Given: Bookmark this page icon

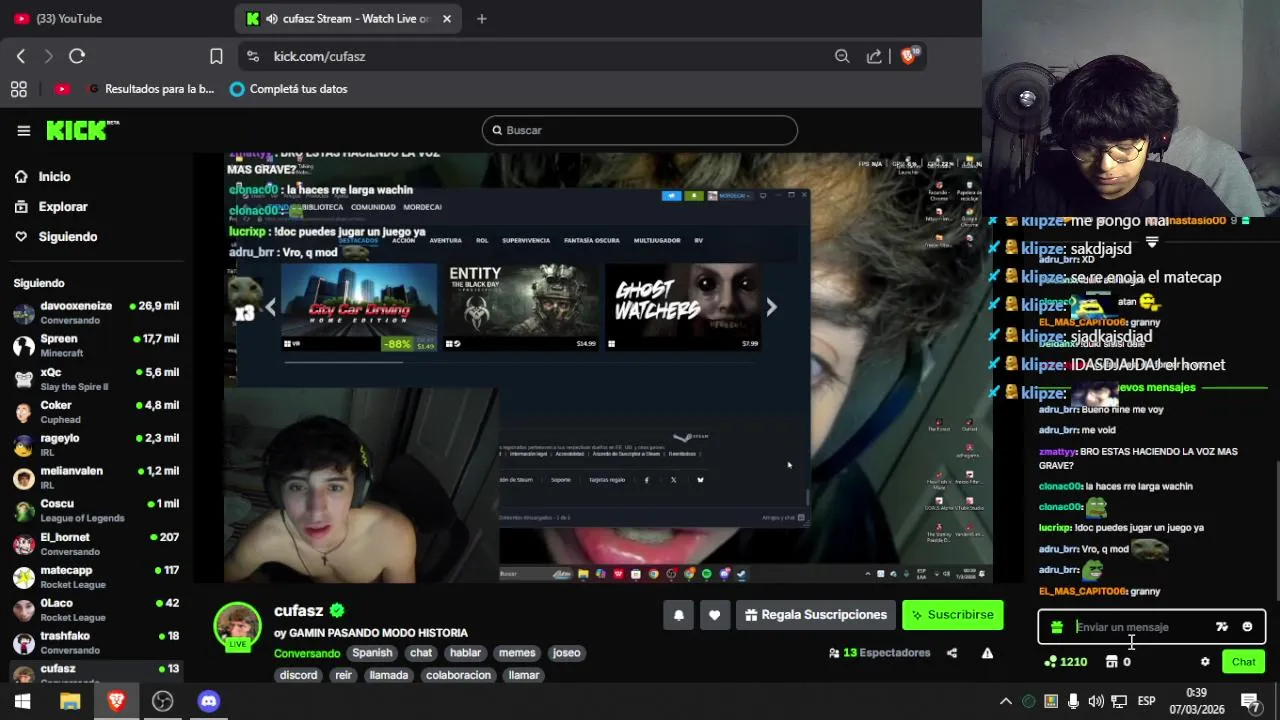Looking at the screenshot, I should 216,56.
